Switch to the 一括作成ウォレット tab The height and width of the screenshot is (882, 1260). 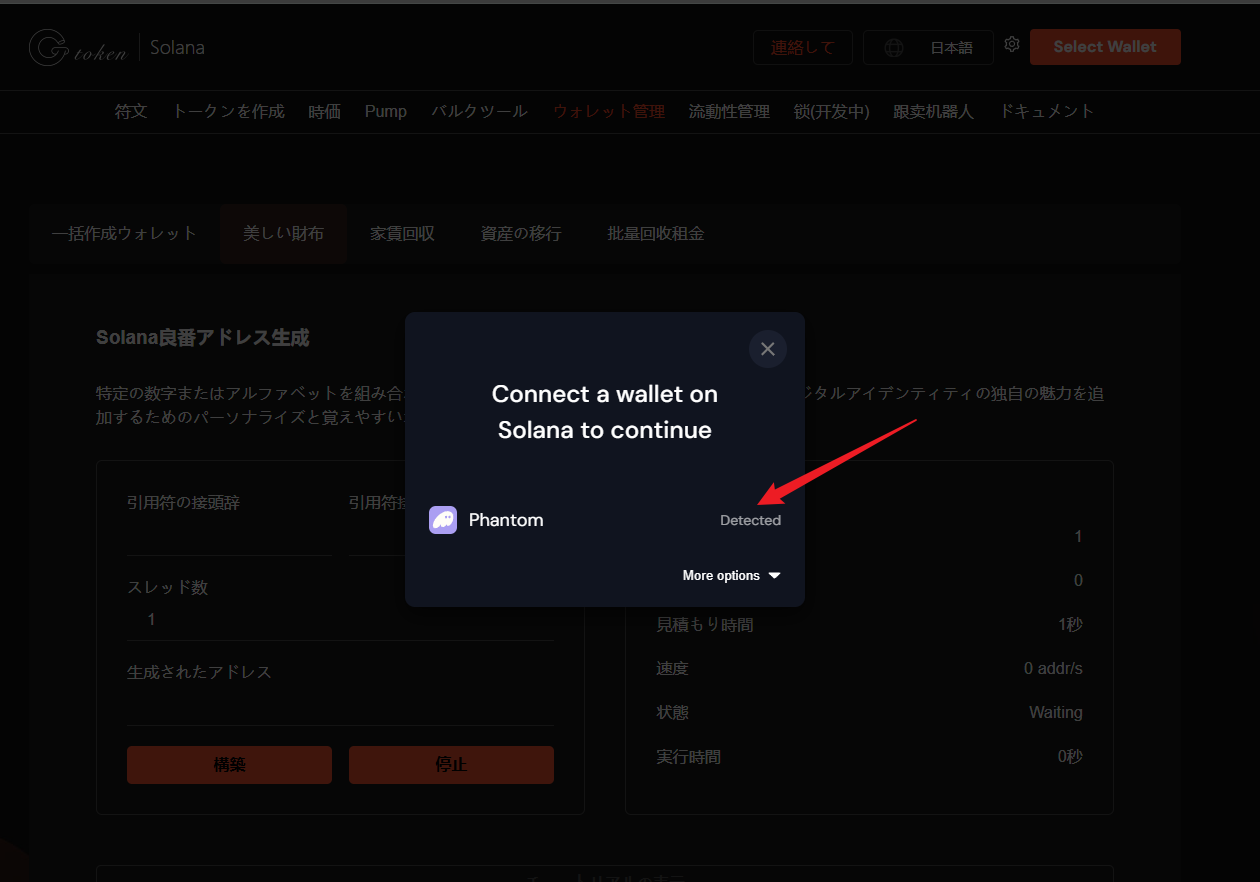124,234
